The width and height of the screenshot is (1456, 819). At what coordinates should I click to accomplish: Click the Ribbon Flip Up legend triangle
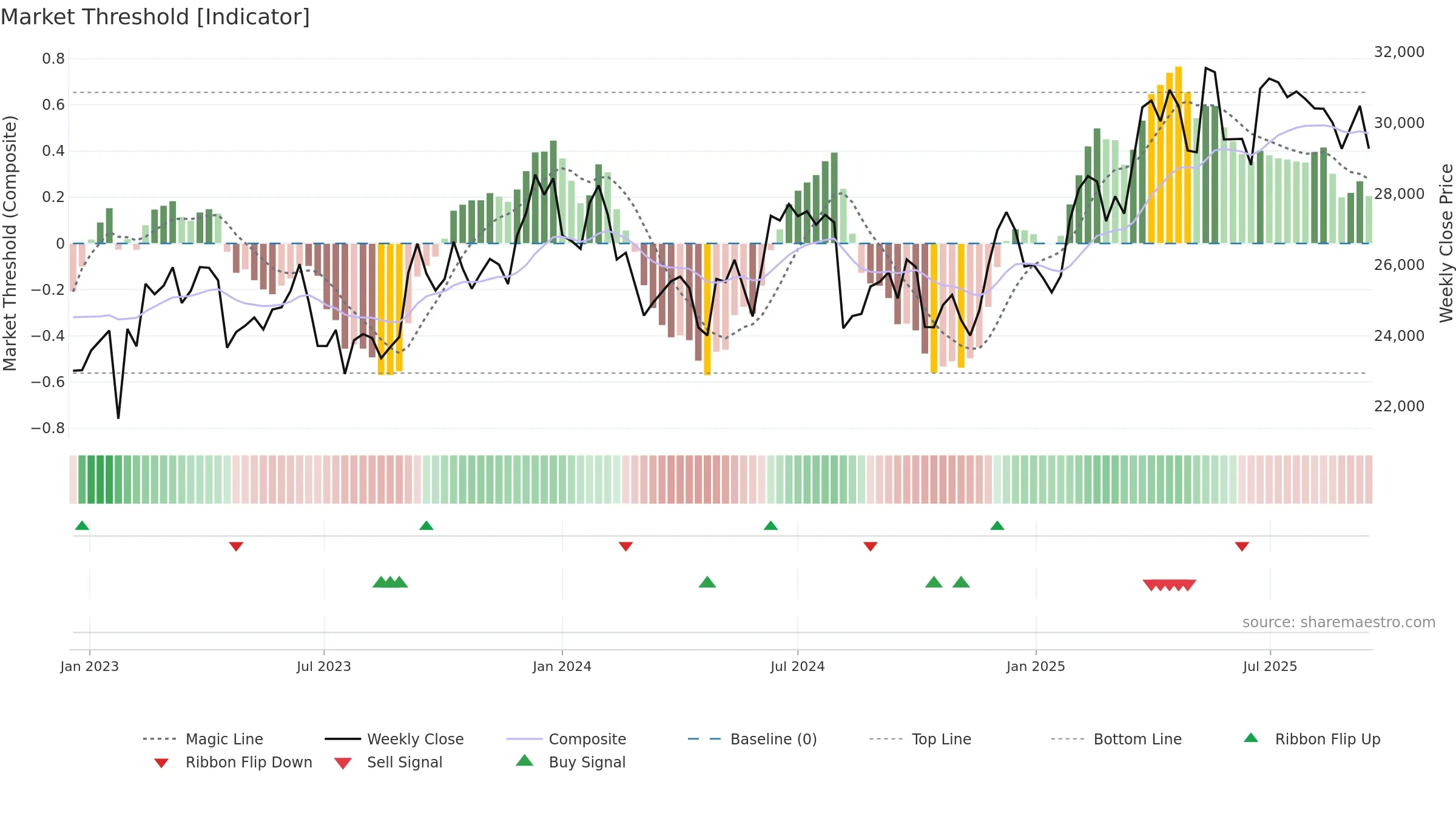pyautogui.click(x=1251, y=738)
